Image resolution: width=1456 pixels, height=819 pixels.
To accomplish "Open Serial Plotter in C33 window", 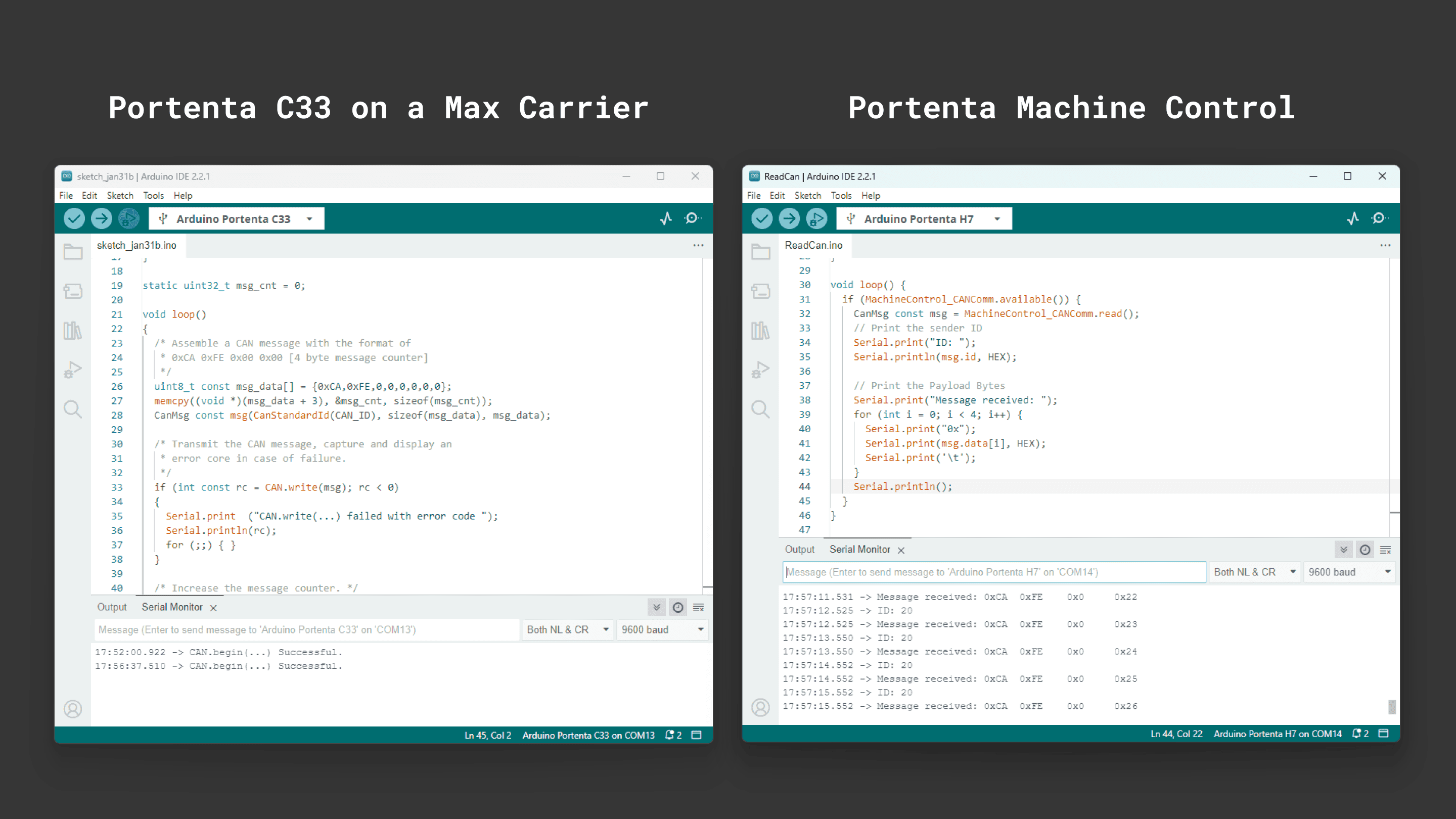I will pos(666,219).
